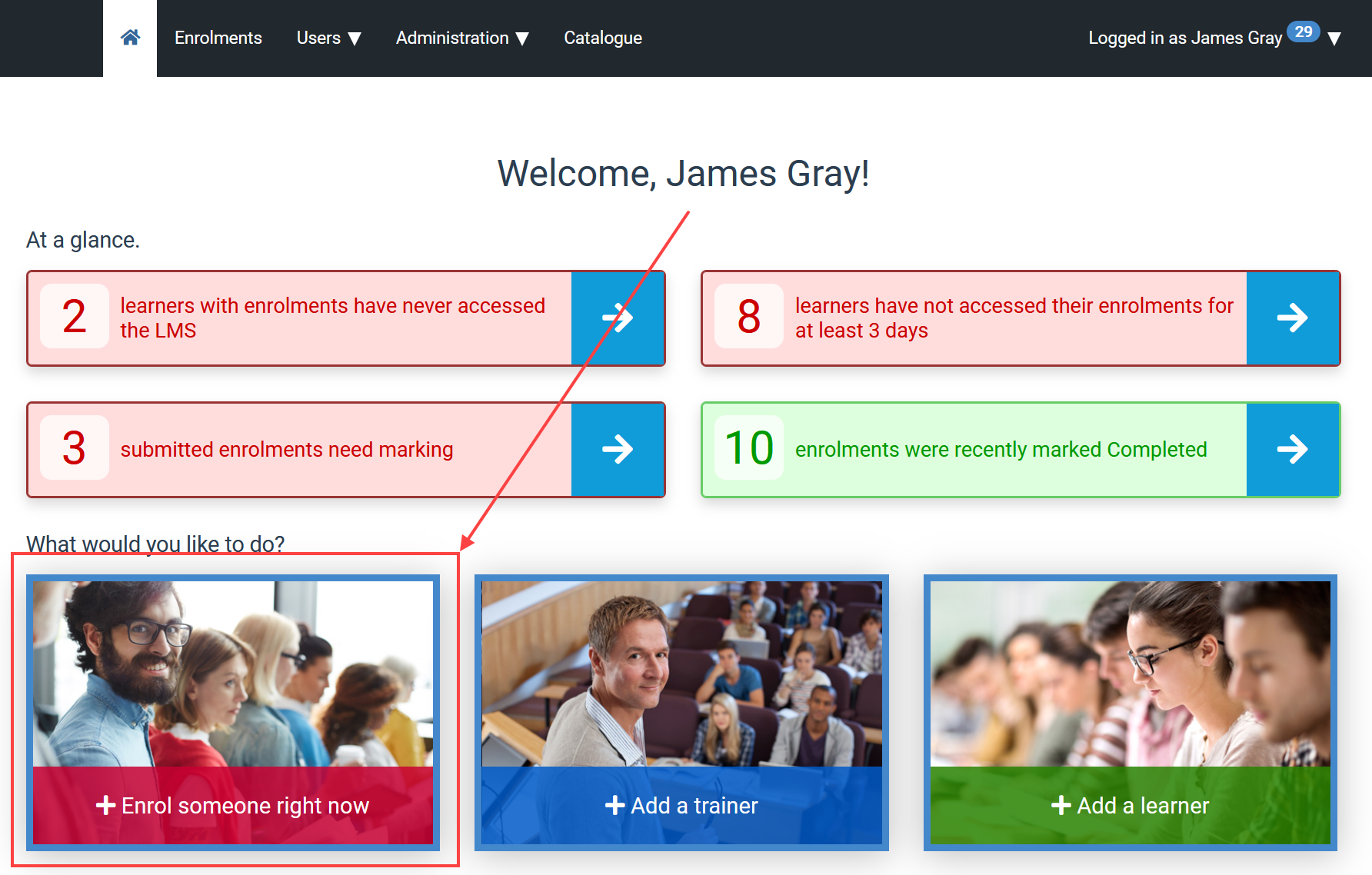Click 'Add a learner' button
Screen dimensions: 1372x875
click(x=1131, y=805)
